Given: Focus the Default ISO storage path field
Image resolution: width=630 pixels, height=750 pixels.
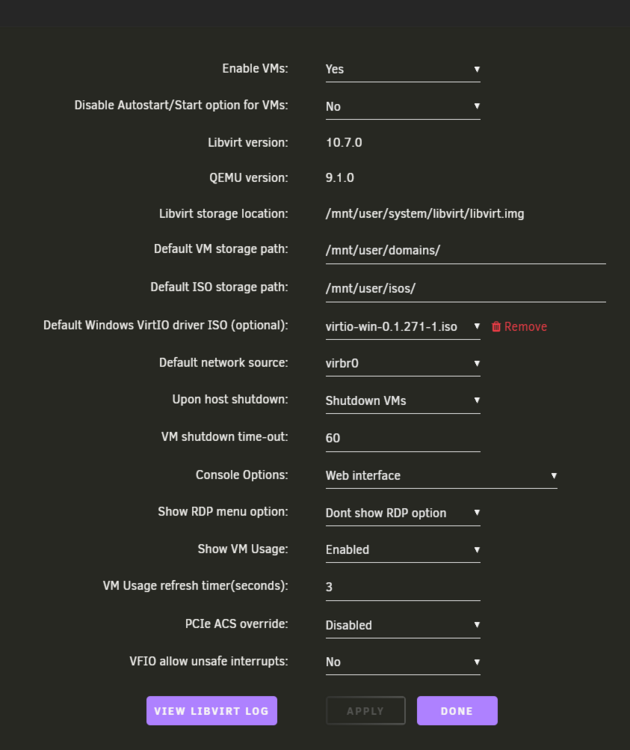Looking at the screenshot, I should pos(465,289).
